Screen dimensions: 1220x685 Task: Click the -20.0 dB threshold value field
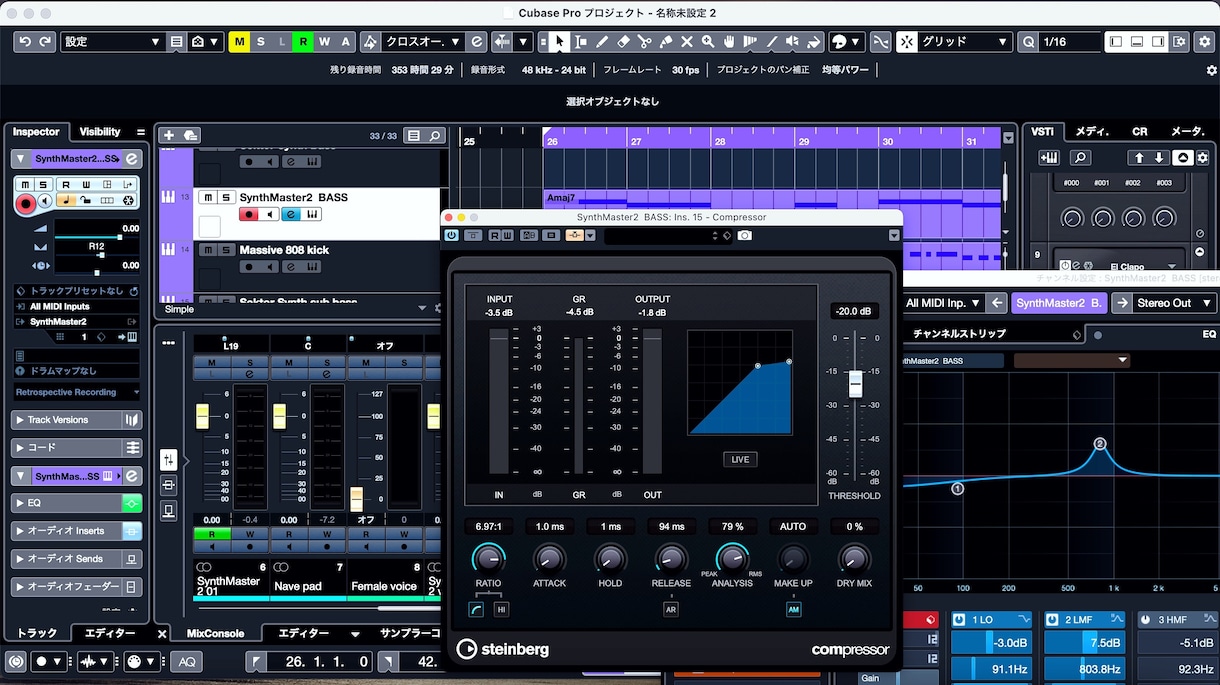[x=855, y=311]
